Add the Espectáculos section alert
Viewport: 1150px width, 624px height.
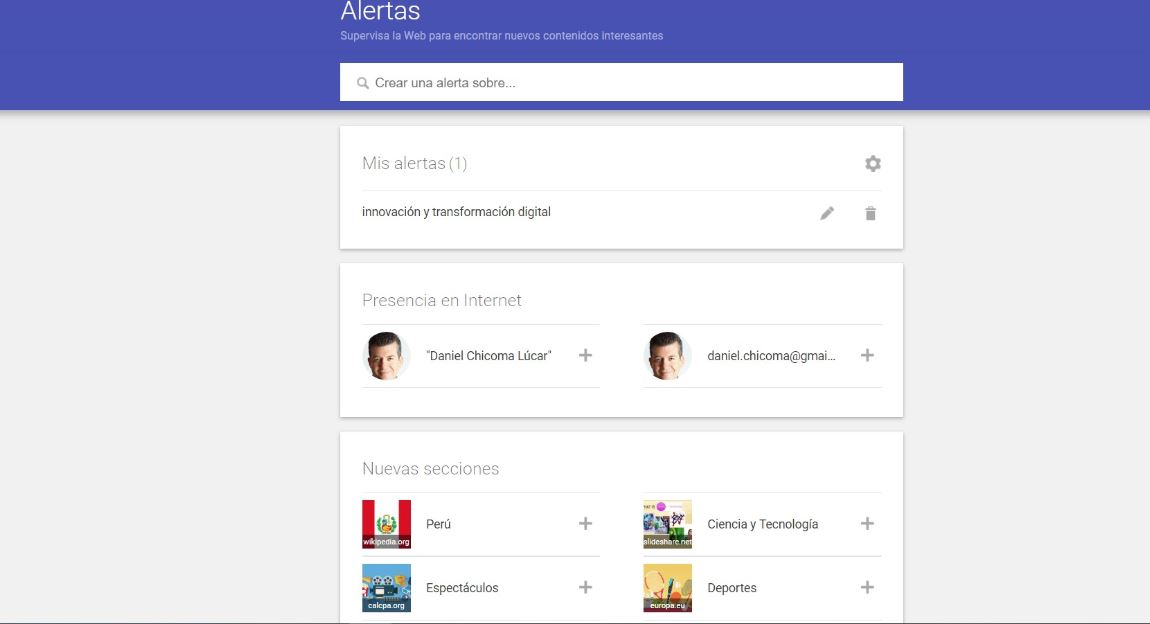point(586,588)
